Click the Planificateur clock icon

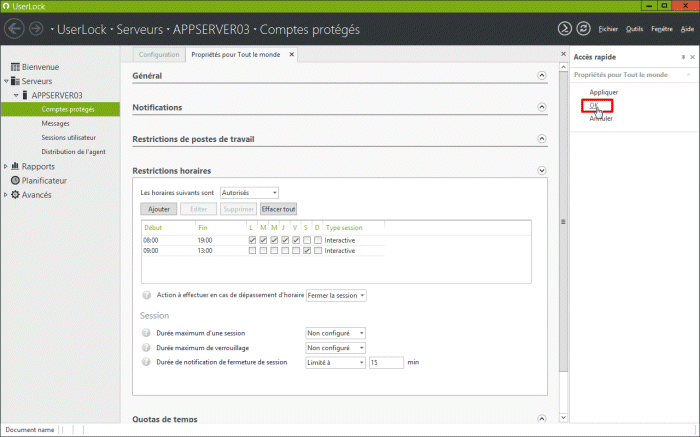[15, 180]
